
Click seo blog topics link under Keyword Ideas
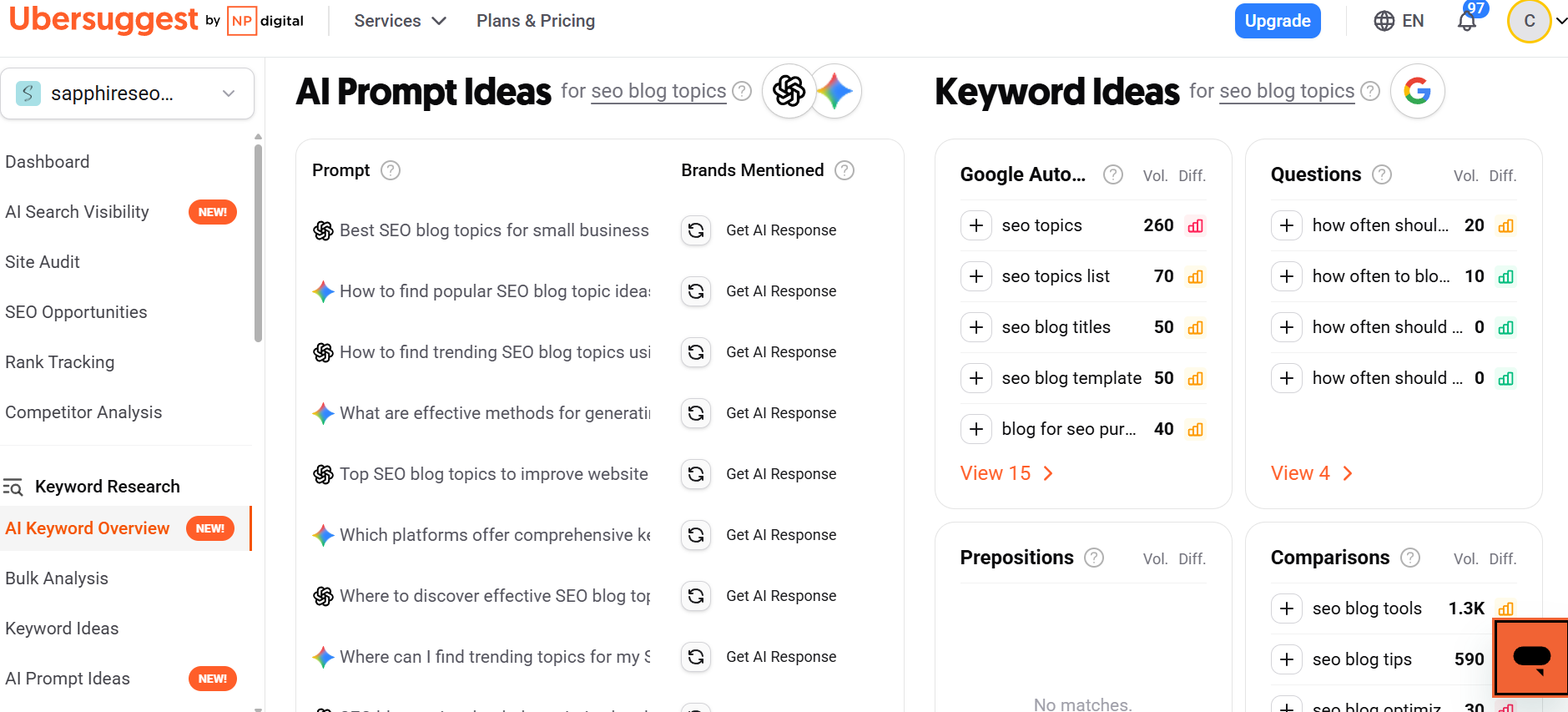(1287, 91)
